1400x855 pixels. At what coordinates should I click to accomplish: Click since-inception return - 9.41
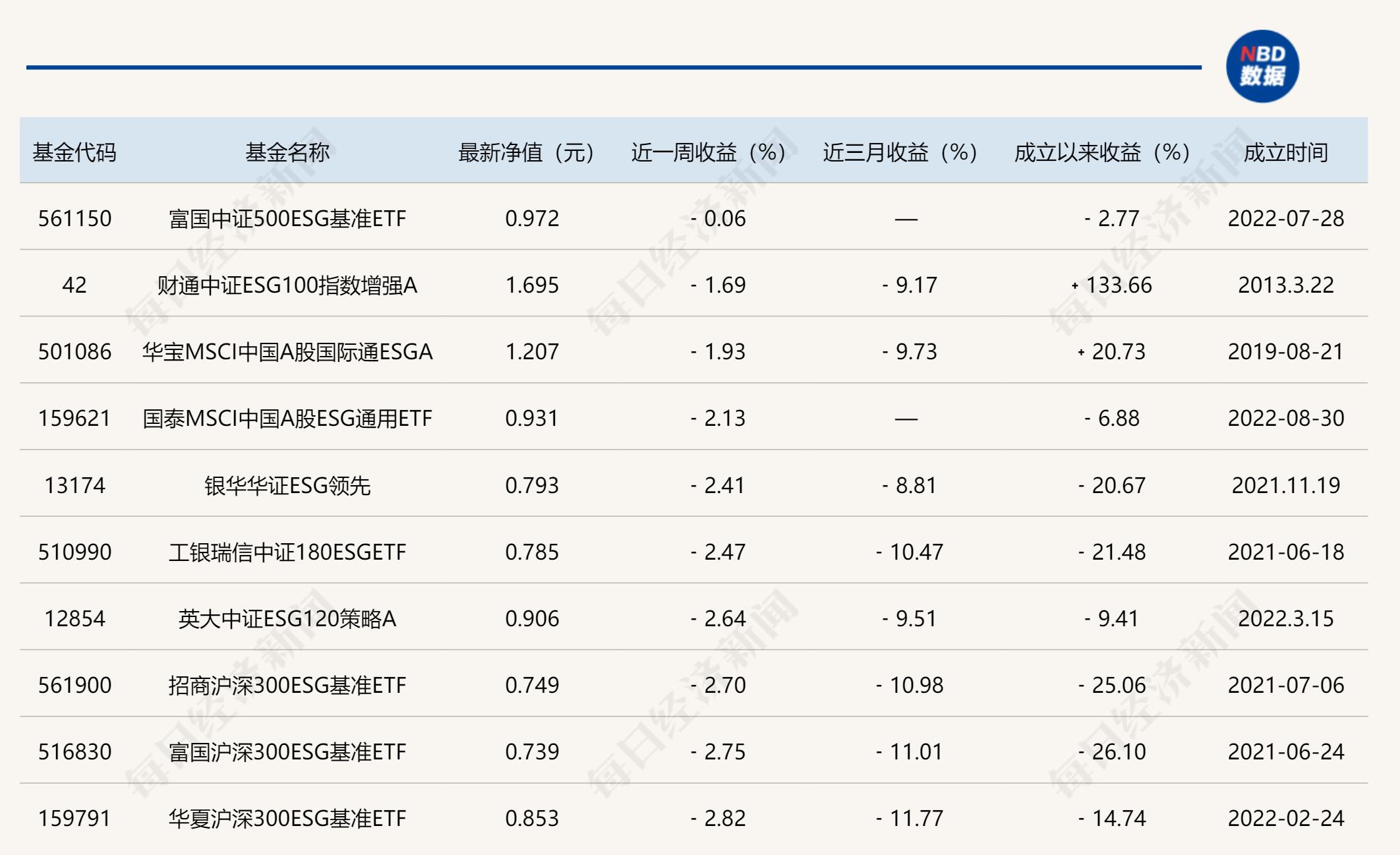[1112, 618]
